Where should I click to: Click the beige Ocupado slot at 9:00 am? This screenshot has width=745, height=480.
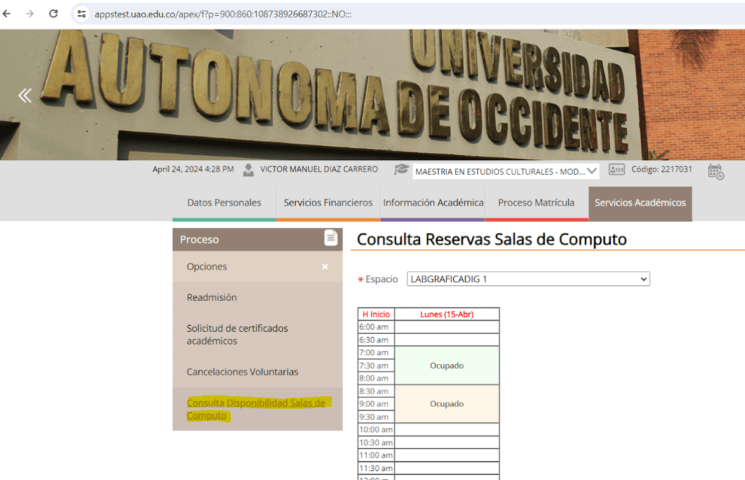[x=447, y=403]
